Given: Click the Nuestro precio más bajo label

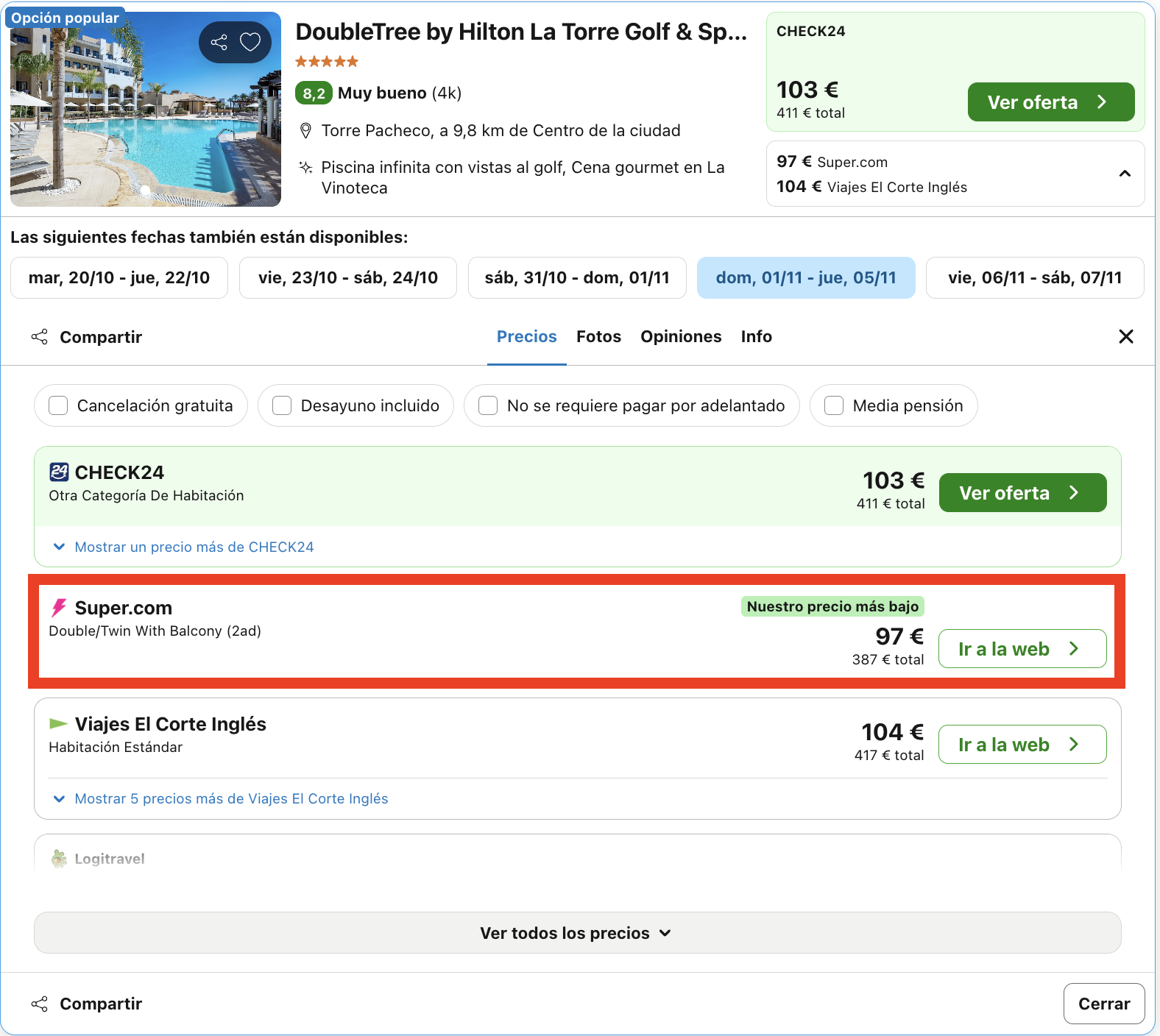Looking at the screenshot, I should pyautogui.click(x=832, y=606).
